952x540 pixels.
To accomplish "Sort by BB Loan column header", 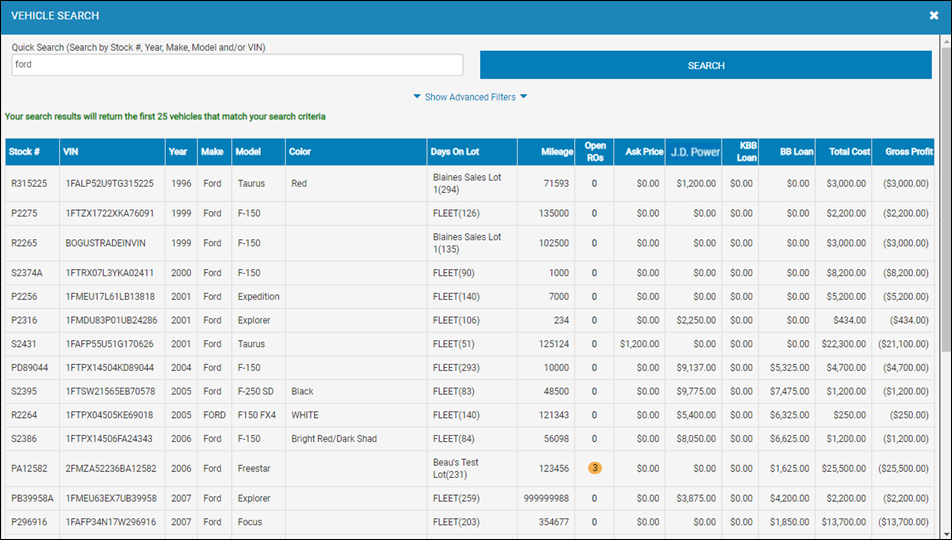I will [x=787, y=152].
